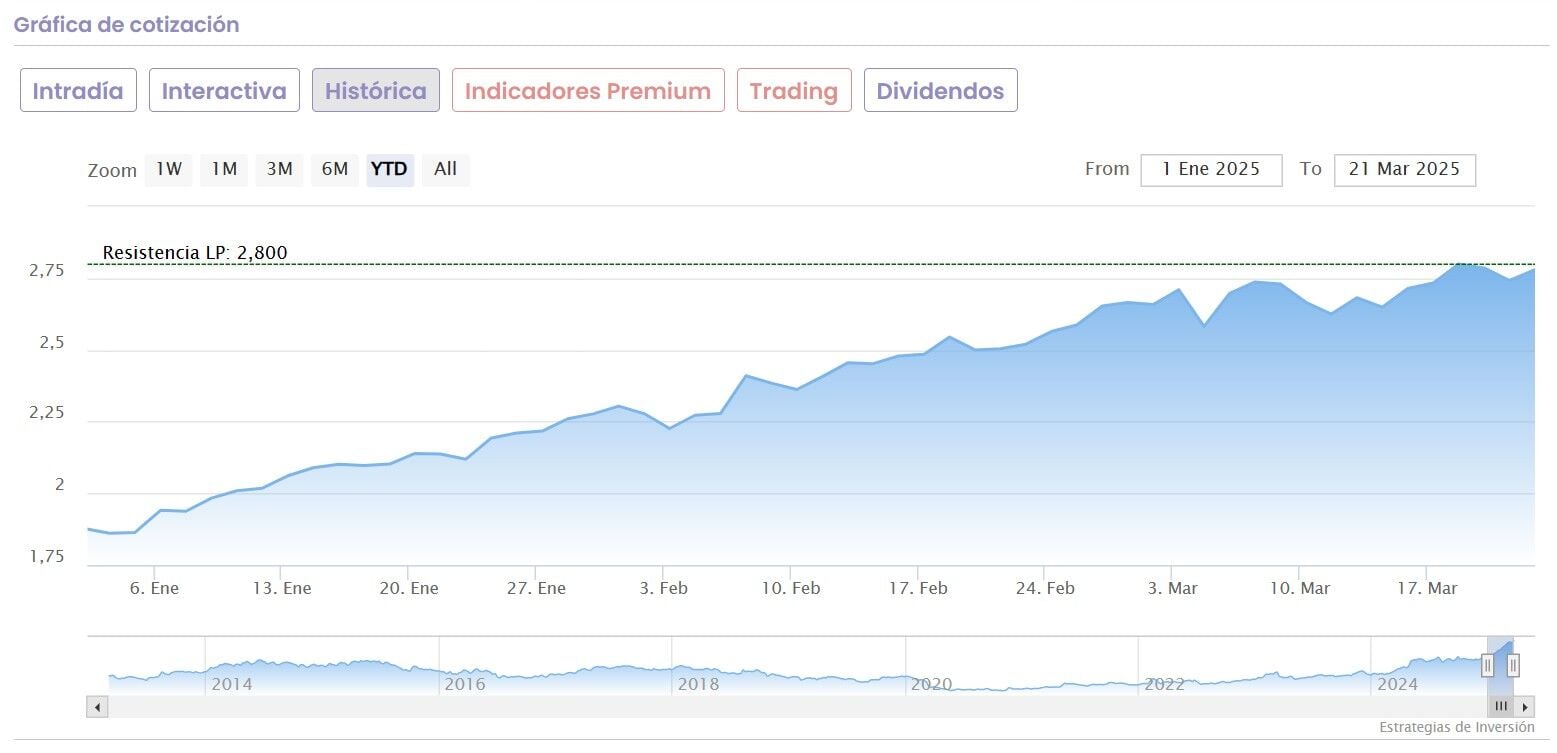Open Indicadores Premium tab
The image size is (1557, 753).
pos(588,91)
